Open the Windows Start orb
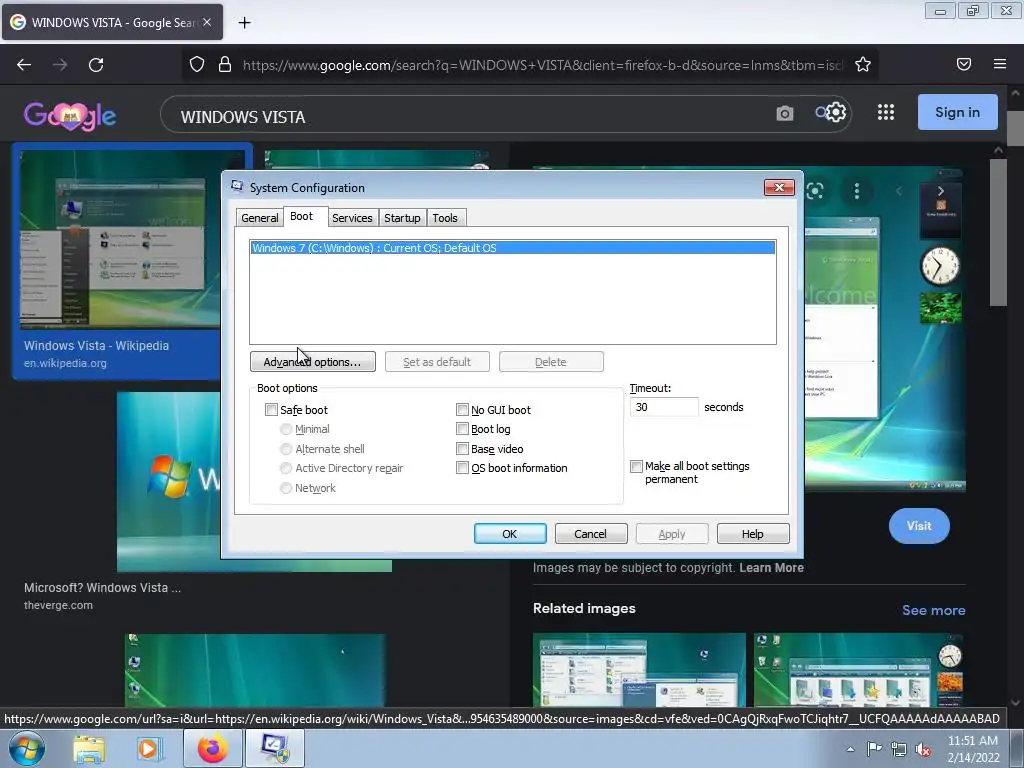 (x=26, y=748)
